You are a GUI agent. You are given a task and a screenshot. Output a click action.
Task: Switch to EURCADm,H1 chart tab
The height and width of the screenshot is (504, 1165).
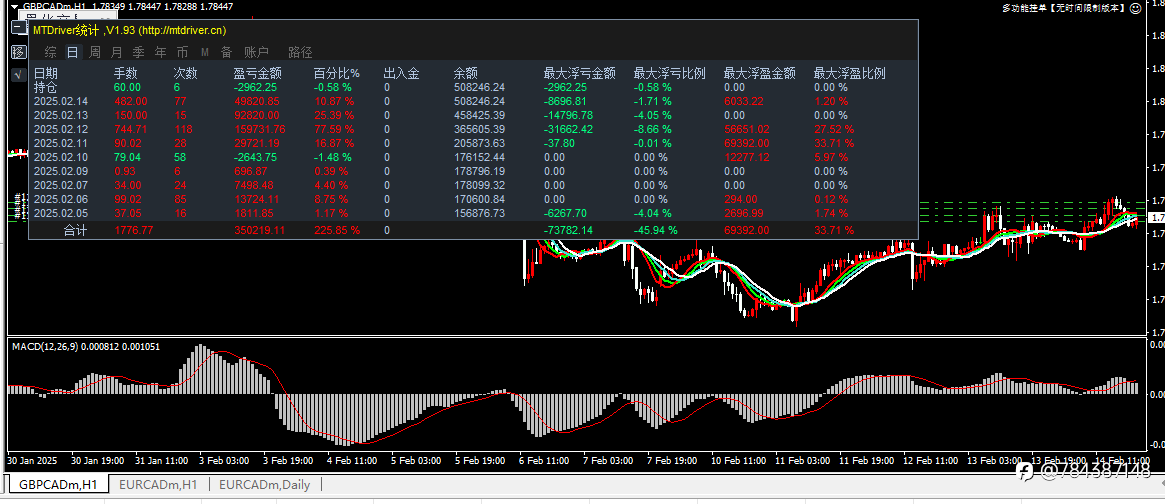158,485
